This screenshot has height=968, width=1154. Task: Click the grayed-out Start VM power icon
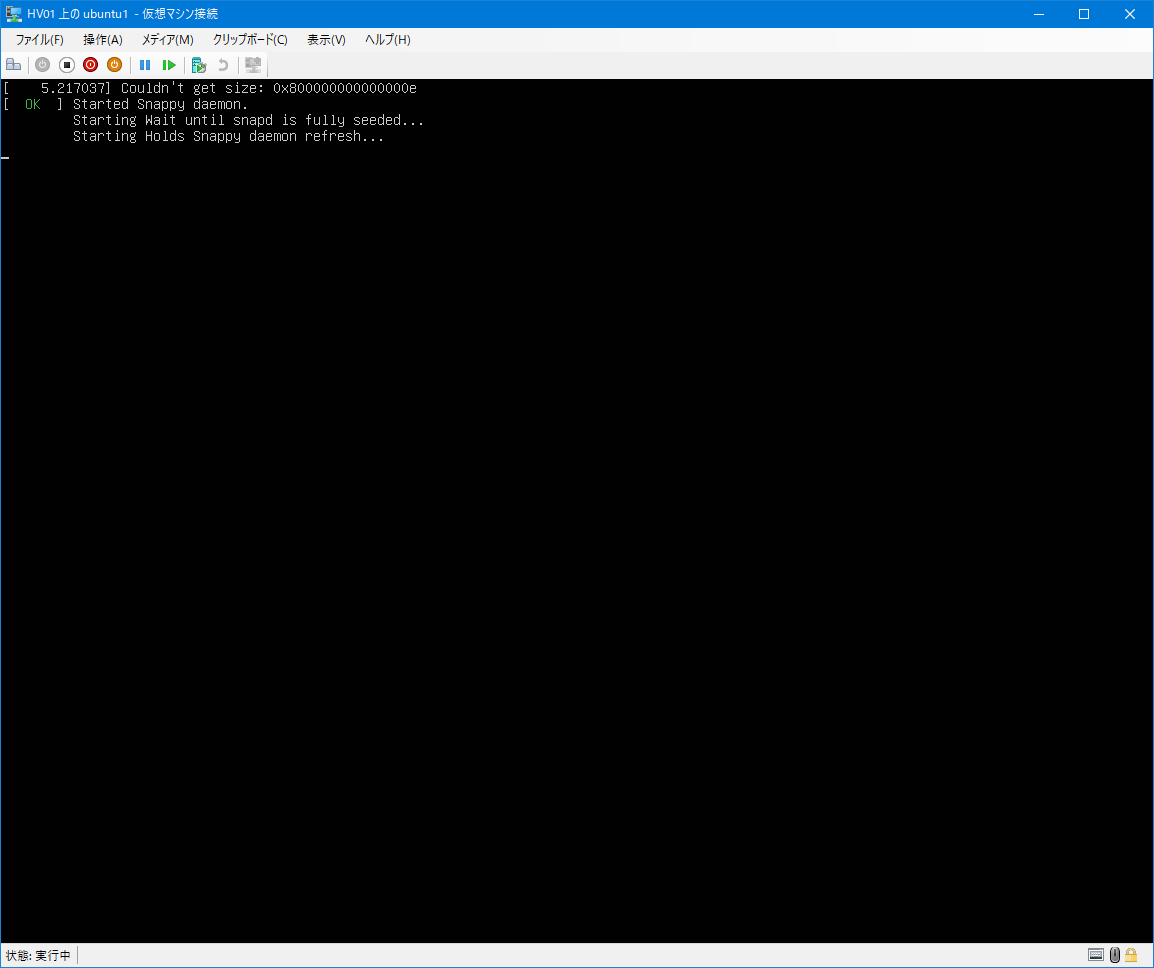(42, 65)
